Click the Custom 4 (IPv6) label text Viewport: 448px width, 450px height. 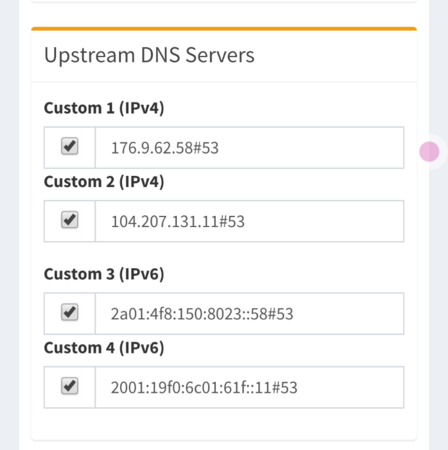point(104,348)
